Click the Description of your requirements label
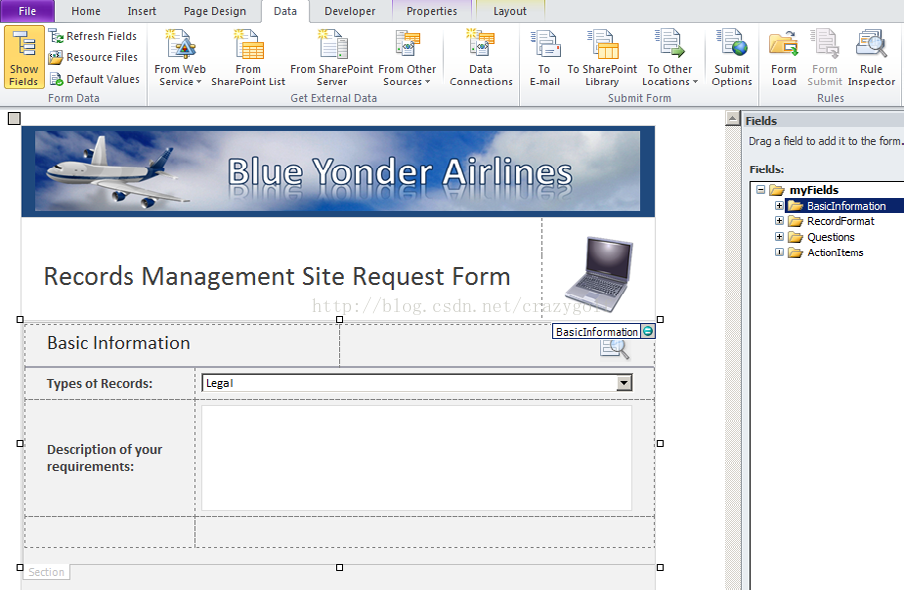Viewport: 904px width, 590px height. (x=104, y=458)
